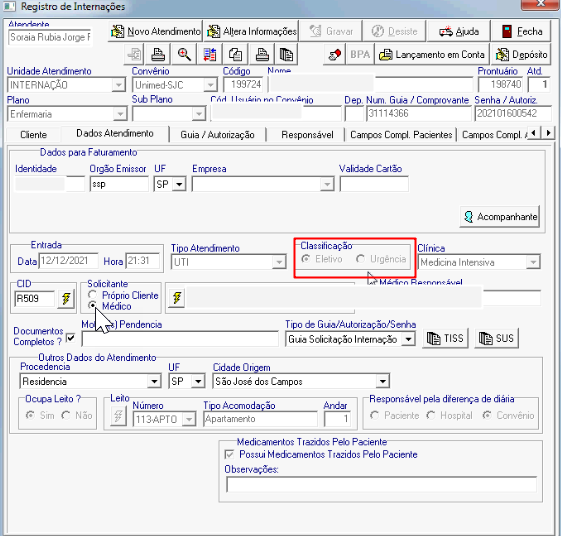Click the Acompanhante button
The image size is (561, 536).
pos(500,217)
